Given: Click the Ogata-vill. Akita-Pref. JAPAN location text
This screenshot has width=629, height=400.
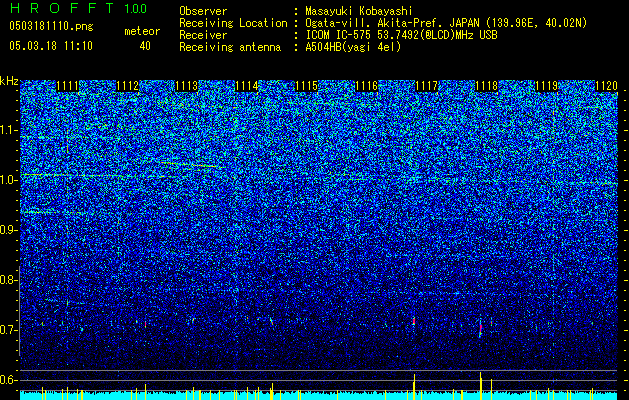Looking at the screenshot, I should [446, 23].
